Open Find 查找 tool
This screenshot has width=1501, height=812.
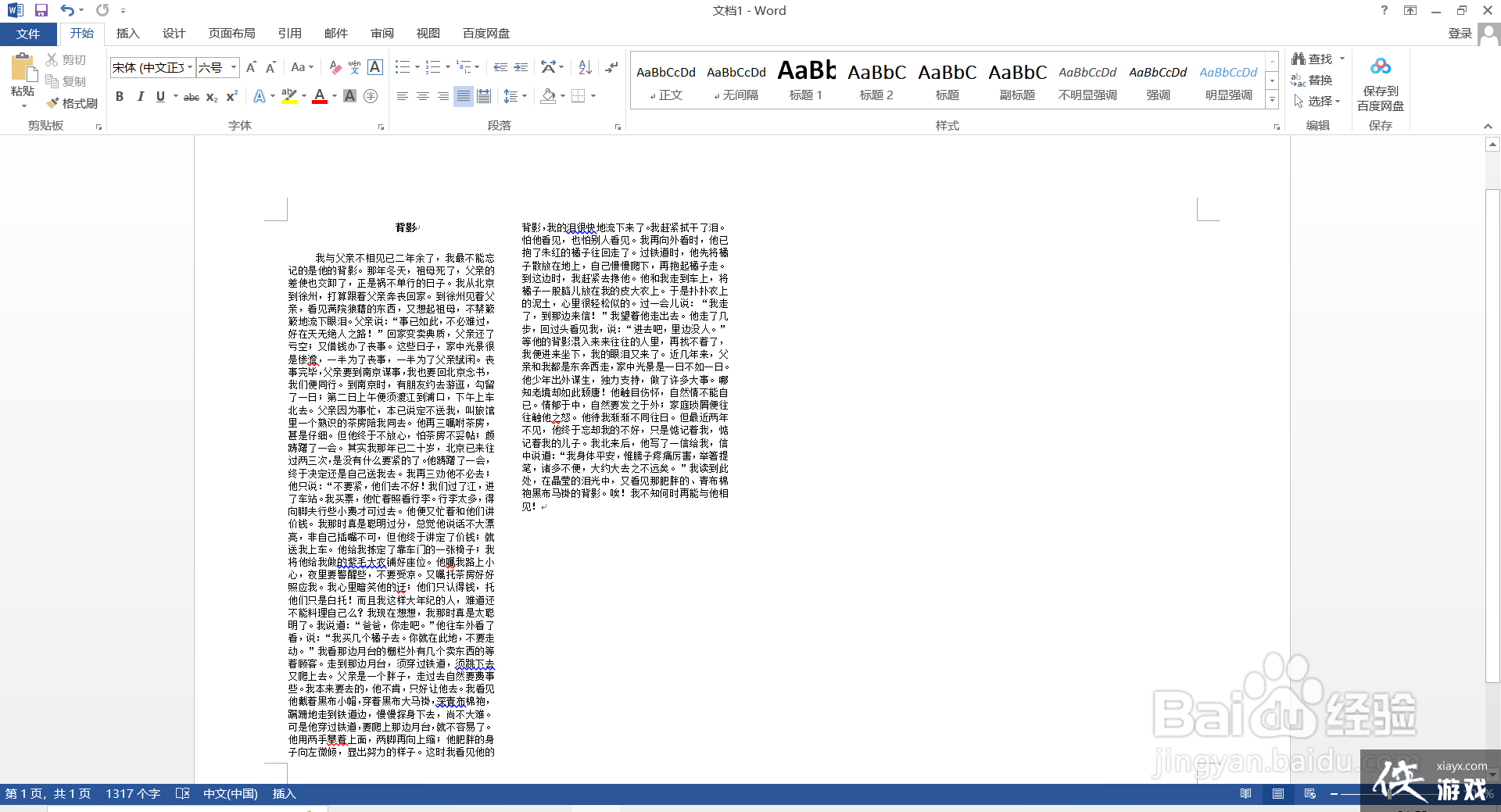(x=1313, y=59)
